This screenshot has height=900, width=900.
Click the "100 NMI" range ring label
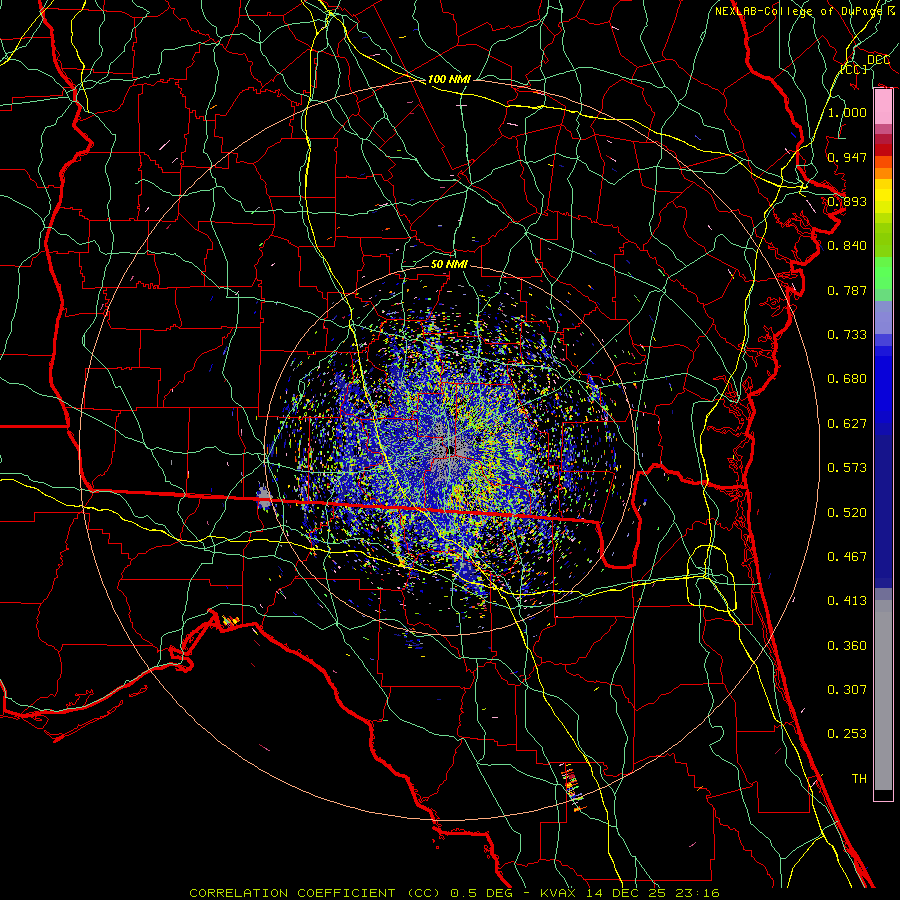tap(449, 79)
